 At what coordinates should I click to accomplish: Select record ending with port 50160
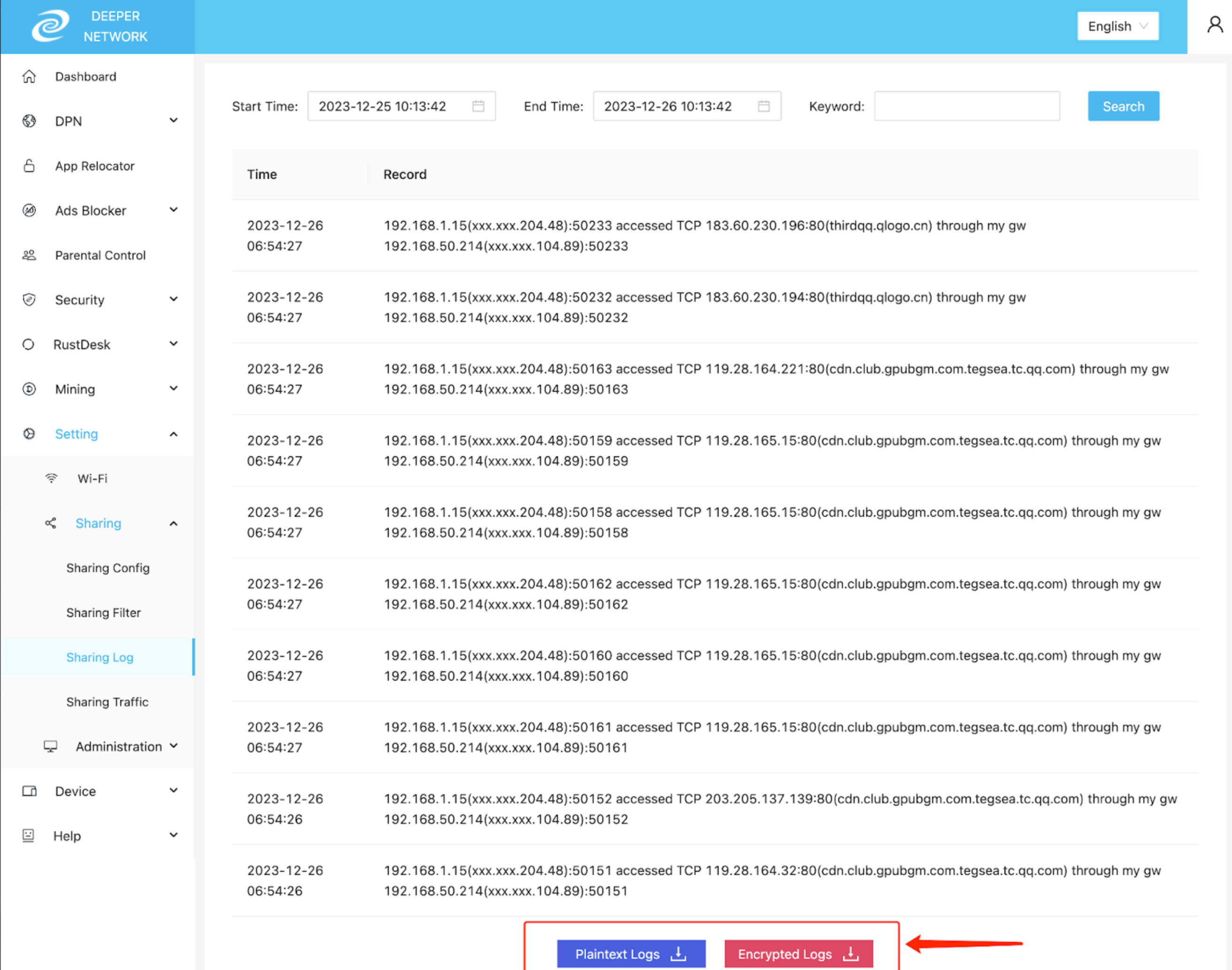(x=715, y=666)
